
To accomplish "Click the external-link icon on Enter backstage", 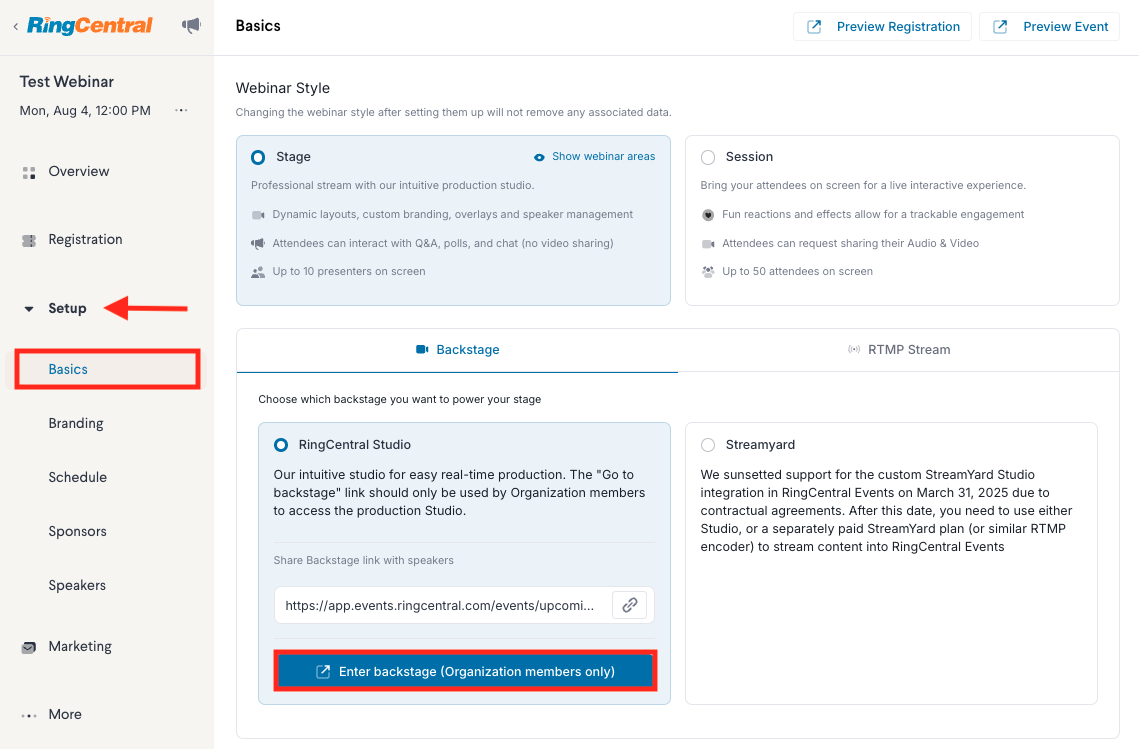I will click(323, 672).
